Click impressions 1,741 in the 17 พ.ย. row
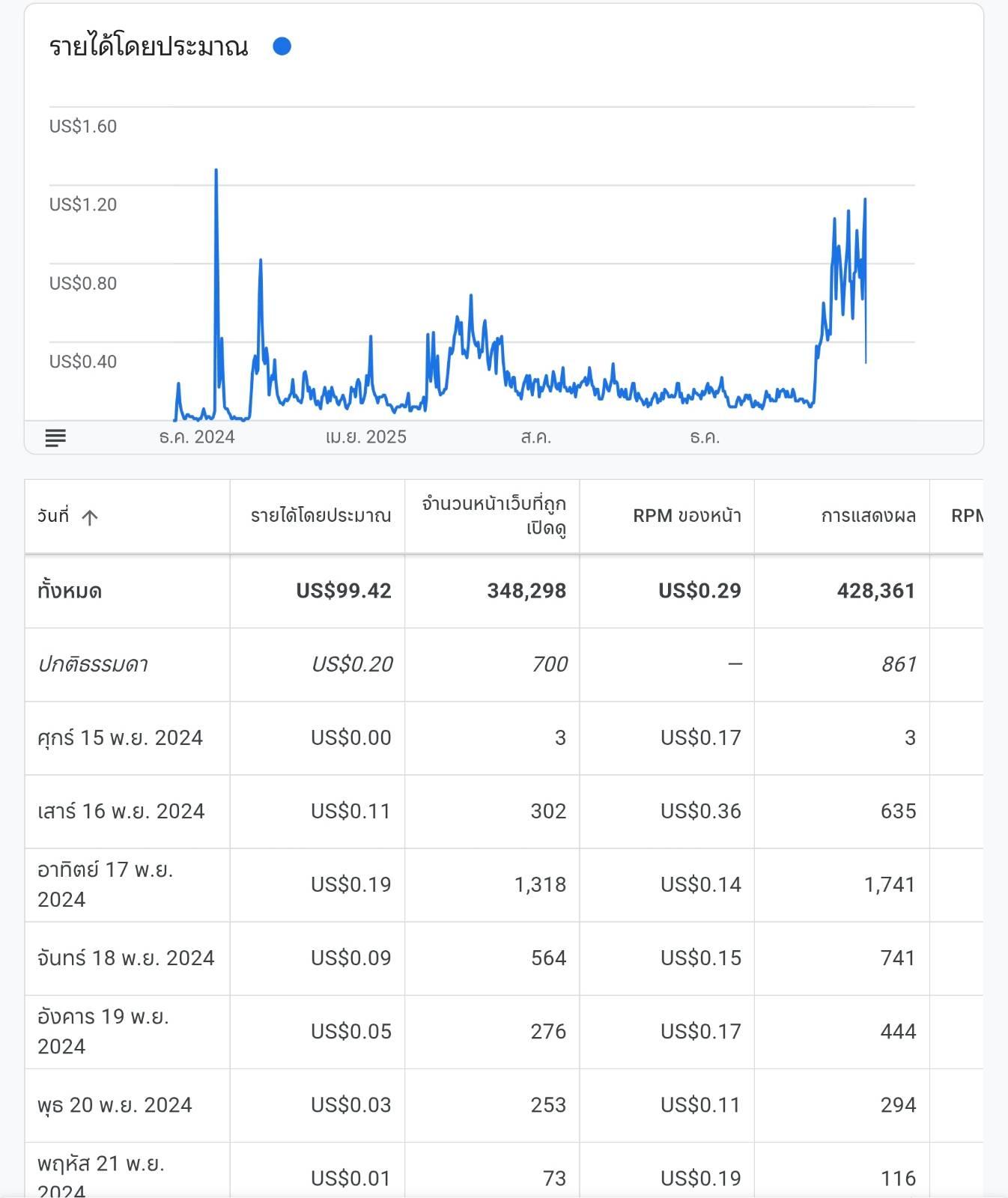The image size is (1008, 1198). (890, 884)
